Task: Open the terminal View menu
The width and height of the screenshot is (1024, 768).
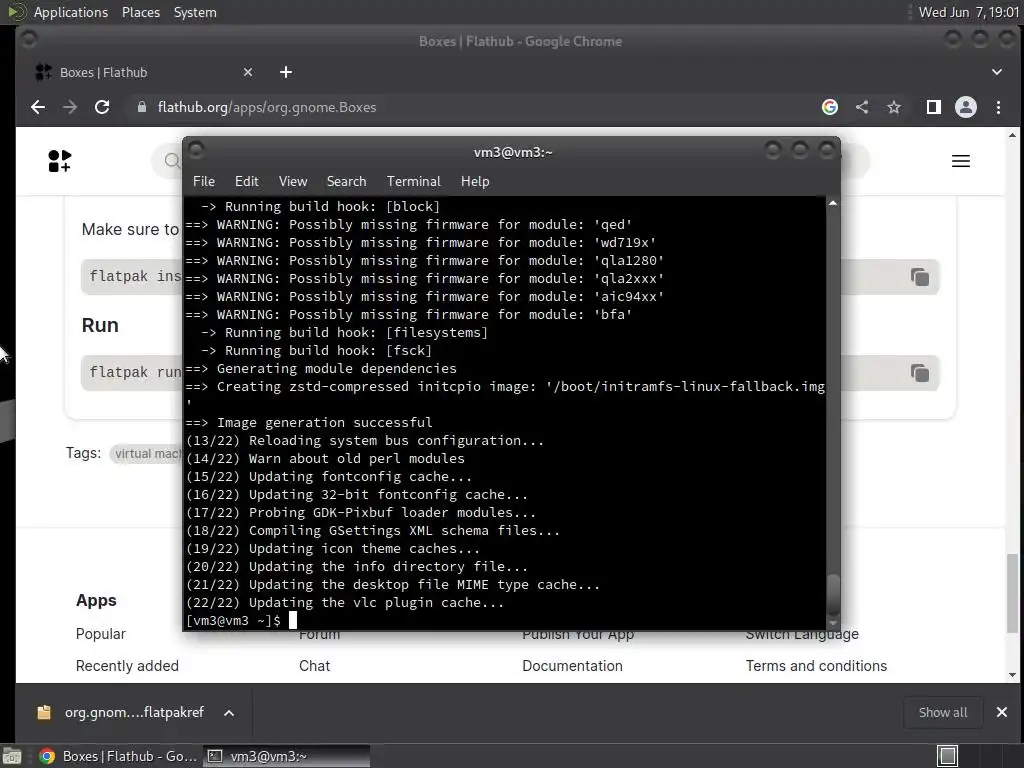Action: (293, 182)
